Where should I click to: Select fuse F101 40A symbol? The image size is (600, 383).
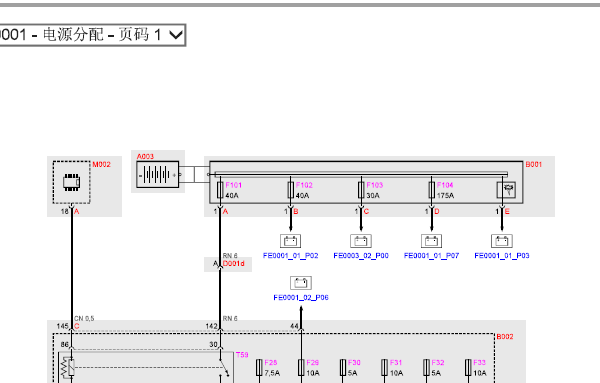tap(220, 190)
